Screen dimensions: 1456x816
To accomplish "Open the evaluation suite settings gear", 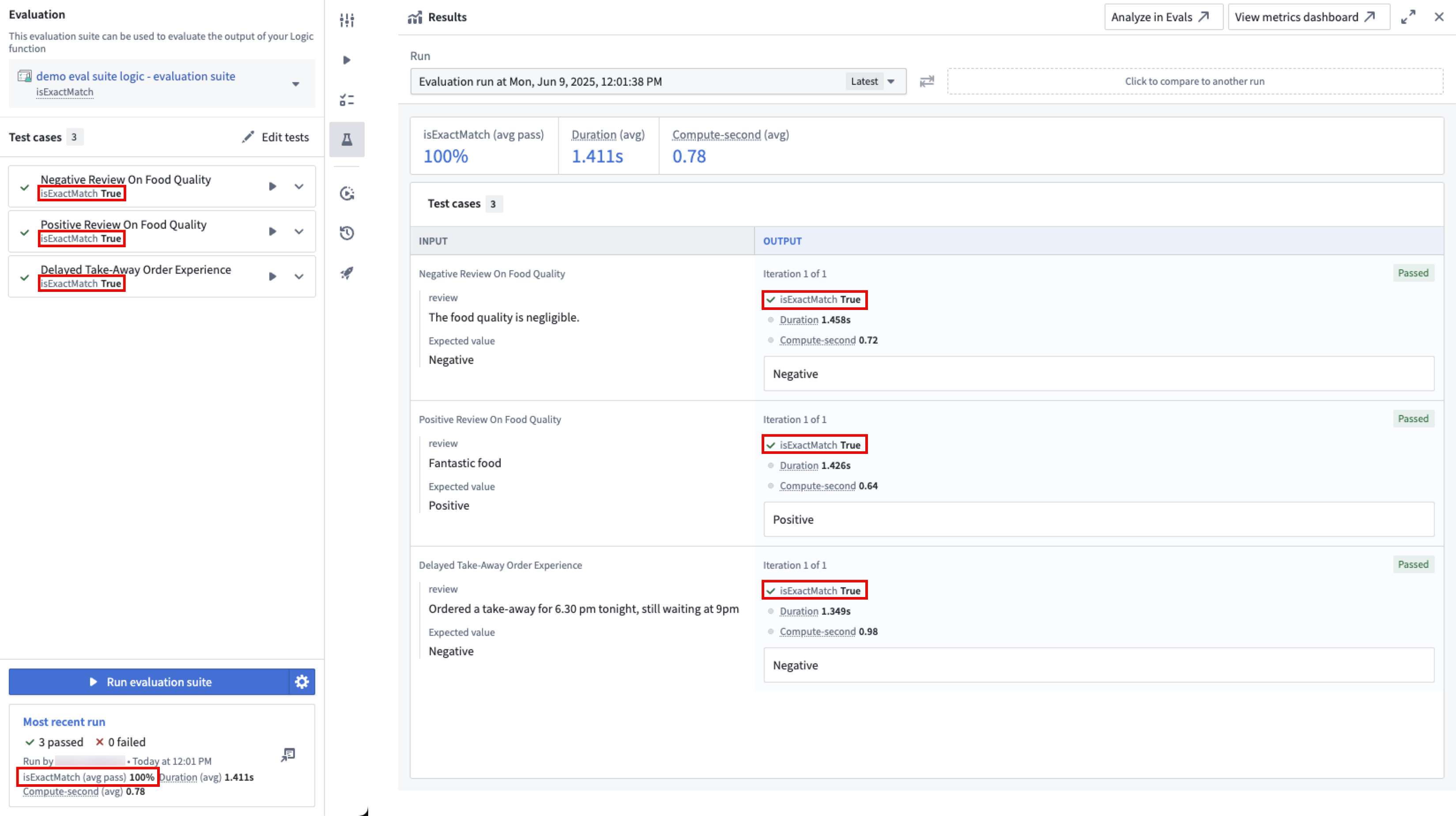I will click(x=302, y=682).
